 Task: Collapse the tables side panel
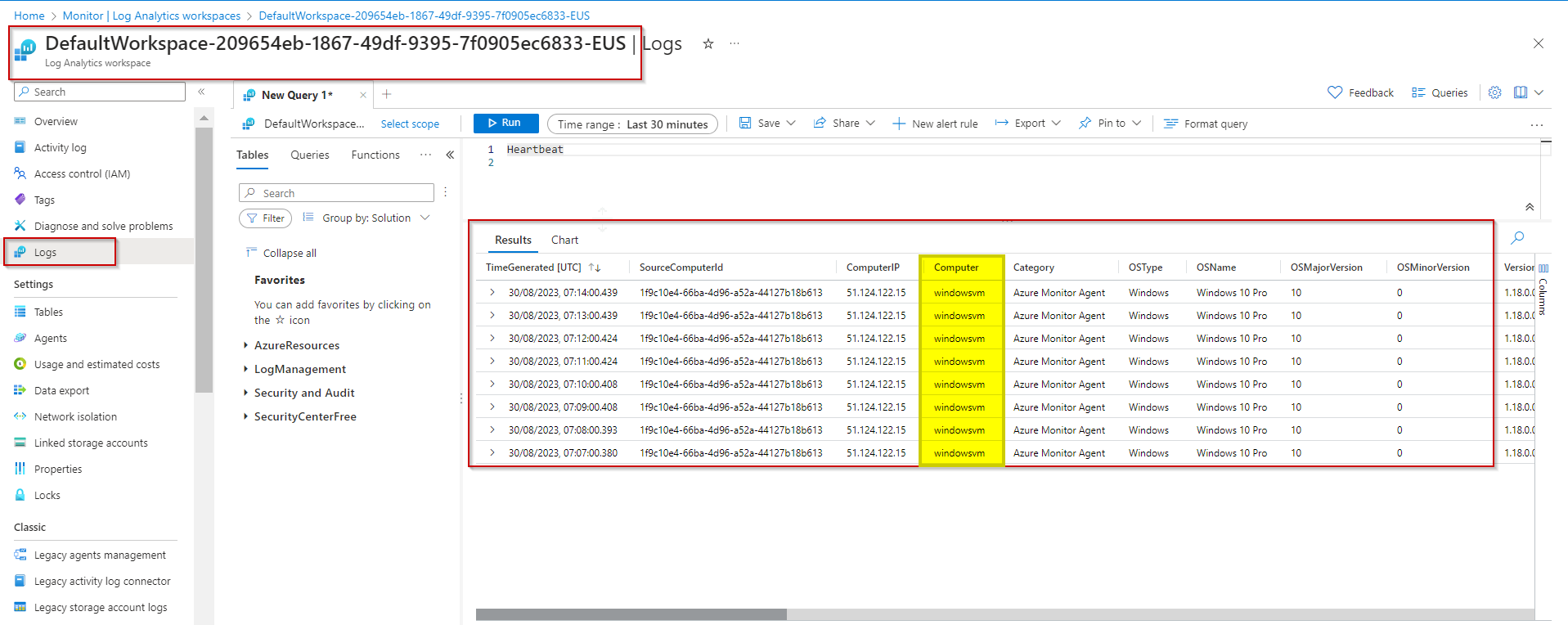click(450, 155)
